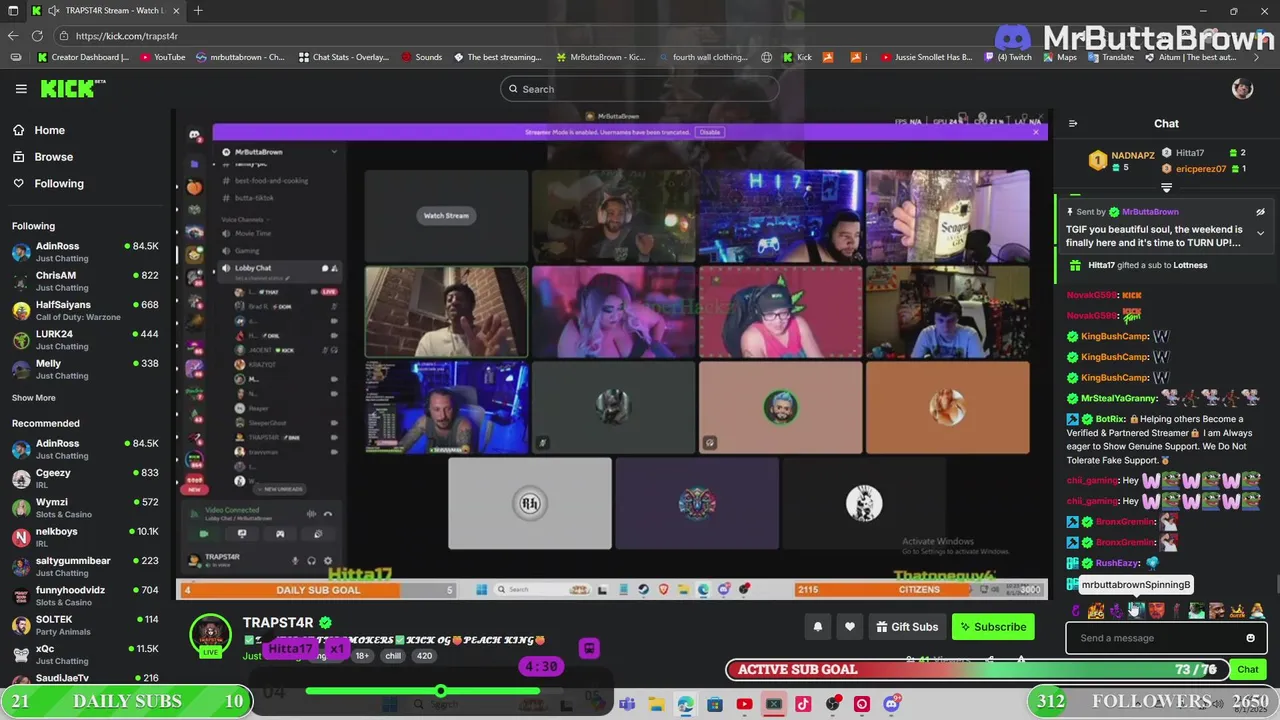Open AdinRoss in the Following list

coord(85,252)
